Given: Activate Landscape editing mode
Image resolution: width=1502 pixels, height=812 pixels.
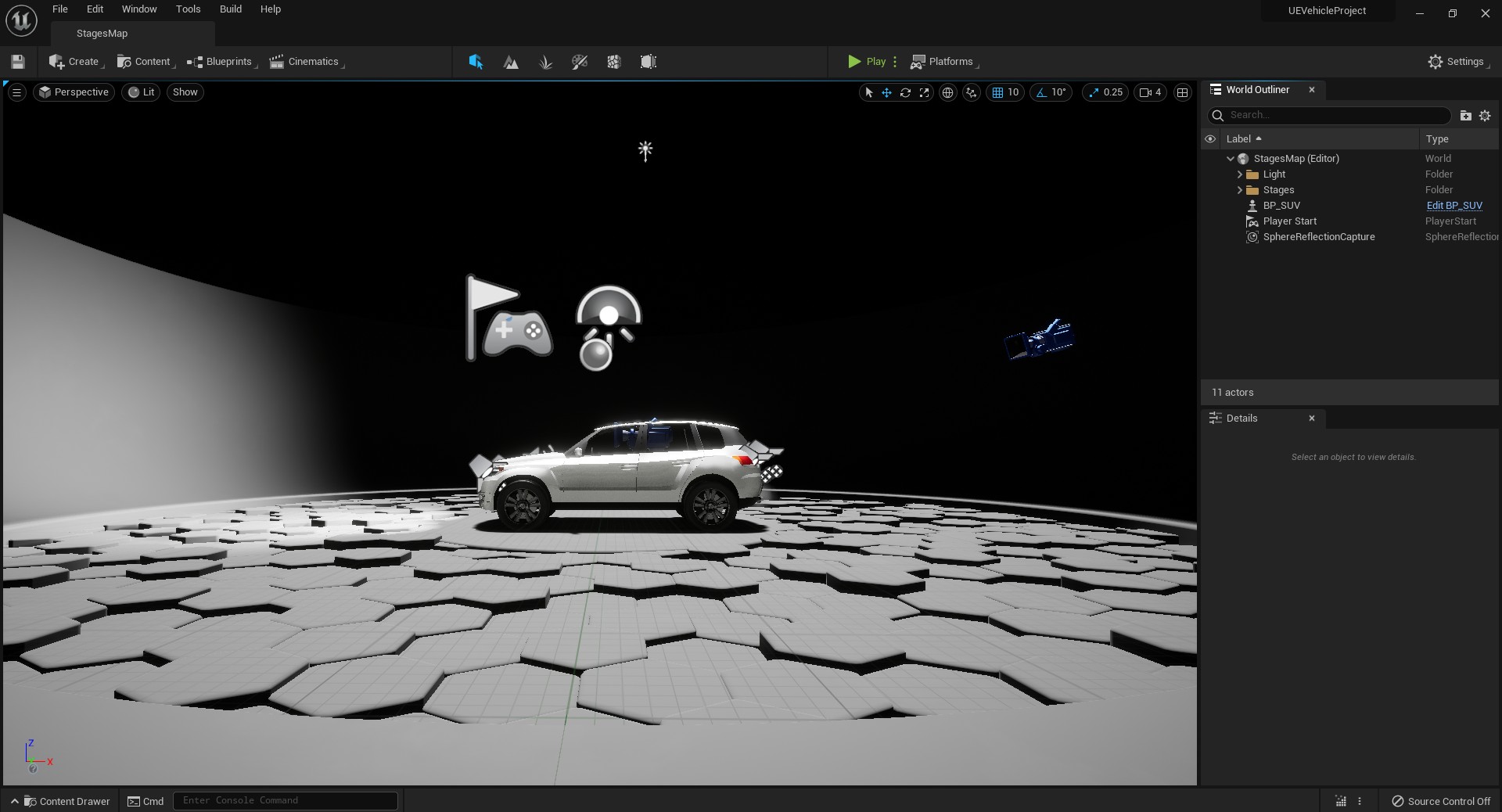Looking at the screenshot, I should tap(510, 62).
